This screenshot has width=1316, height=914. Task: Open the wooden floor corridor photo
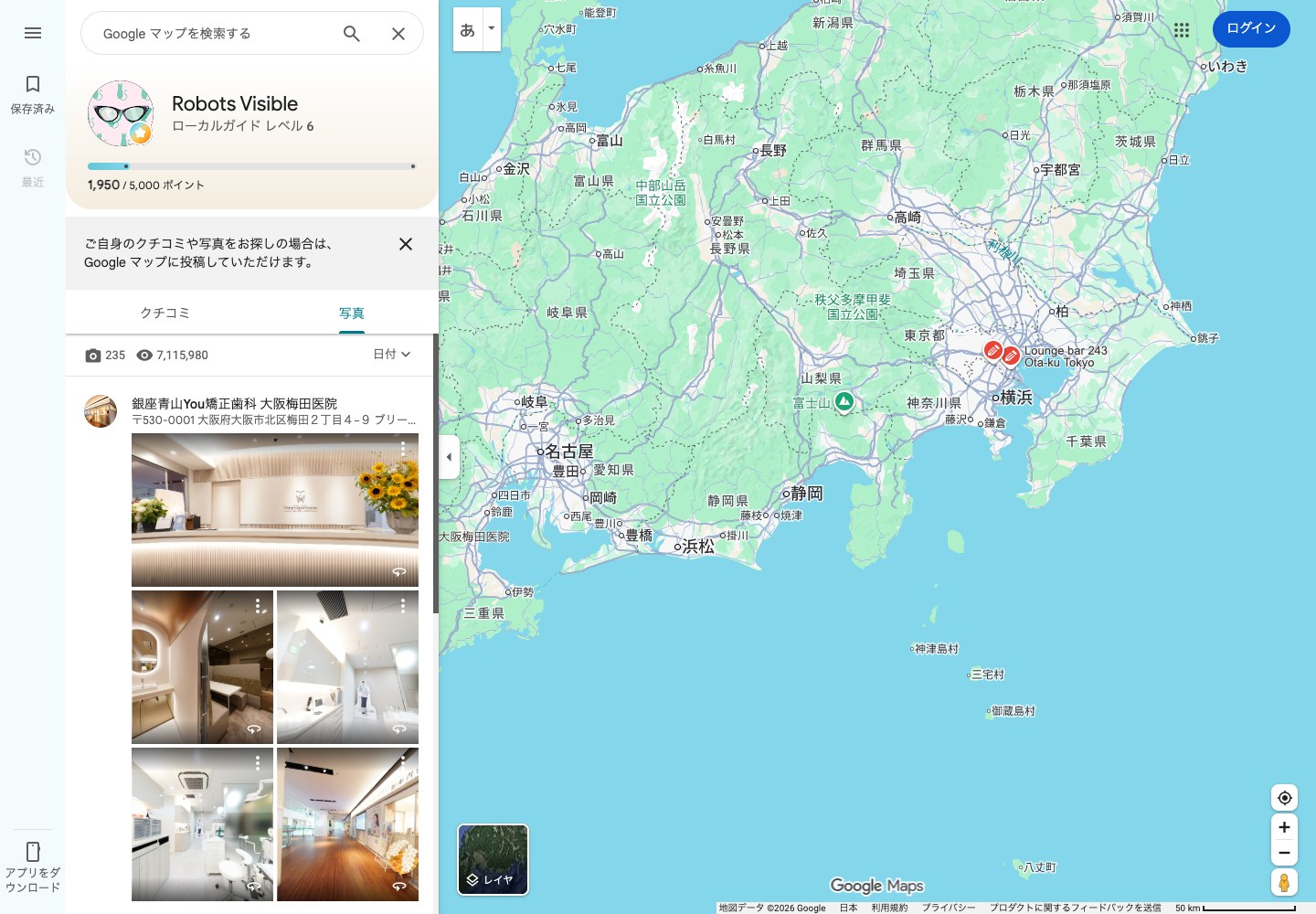tap(347, 824)
